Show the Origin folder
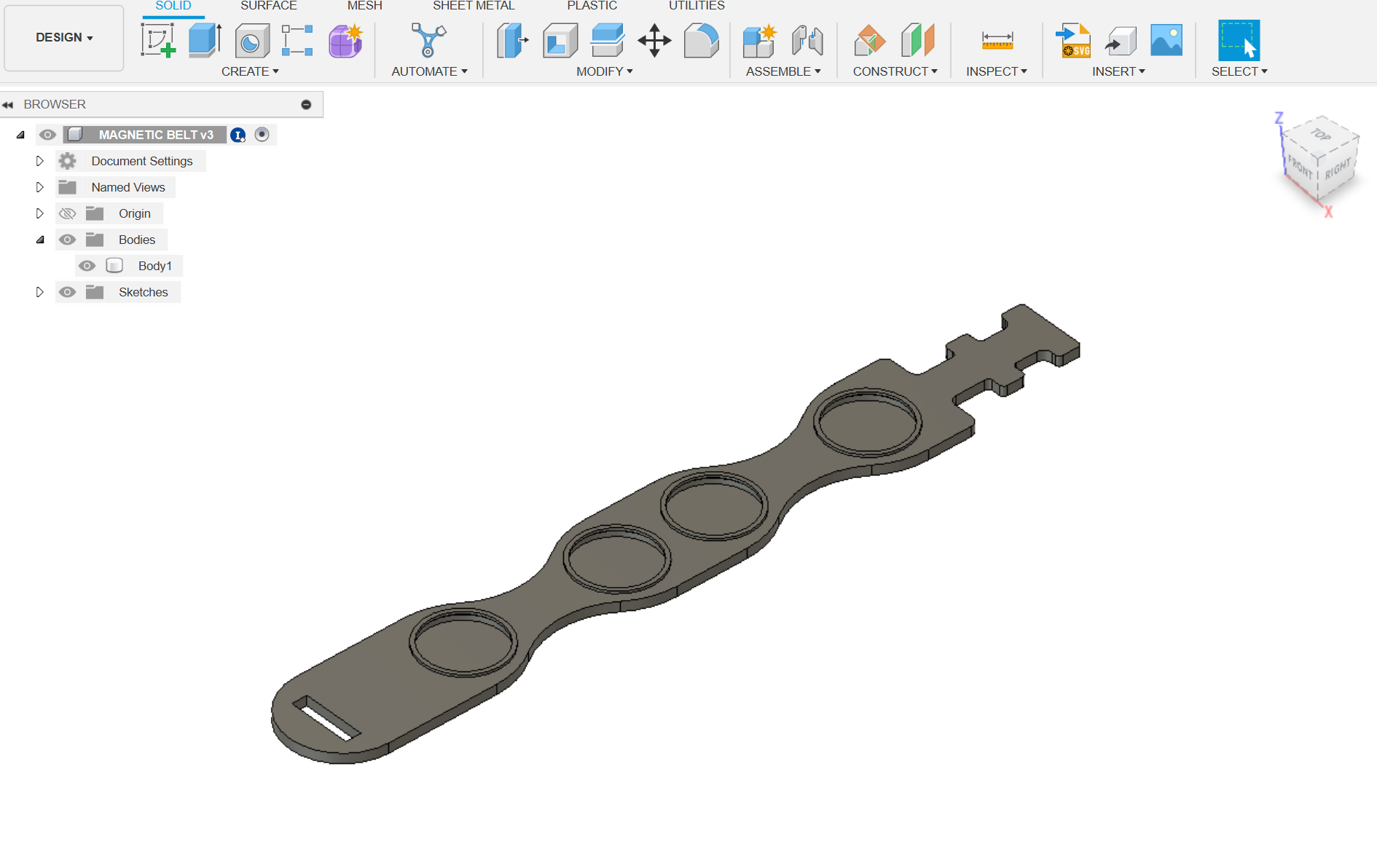1377x868 pixels. pyautogui.click(x=67, y=213)
